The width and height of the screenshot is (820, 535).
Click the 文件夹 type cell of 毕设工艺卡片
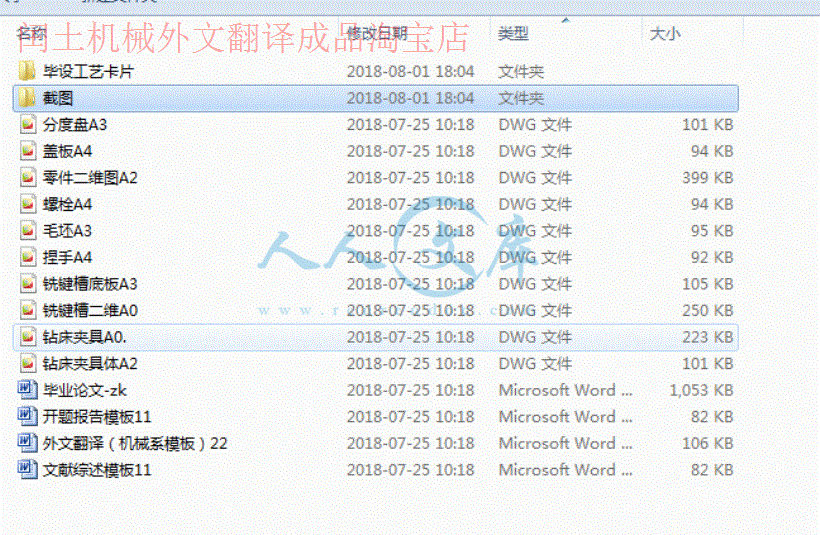tap(521, 71)
